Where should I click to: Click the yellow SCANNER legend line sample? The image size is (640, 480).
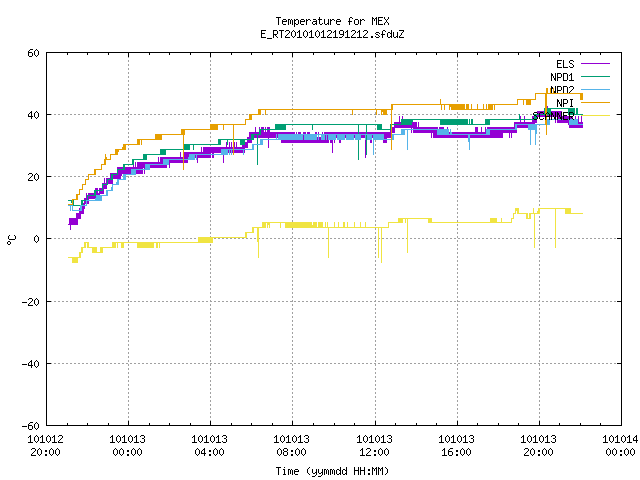(595, 116)
